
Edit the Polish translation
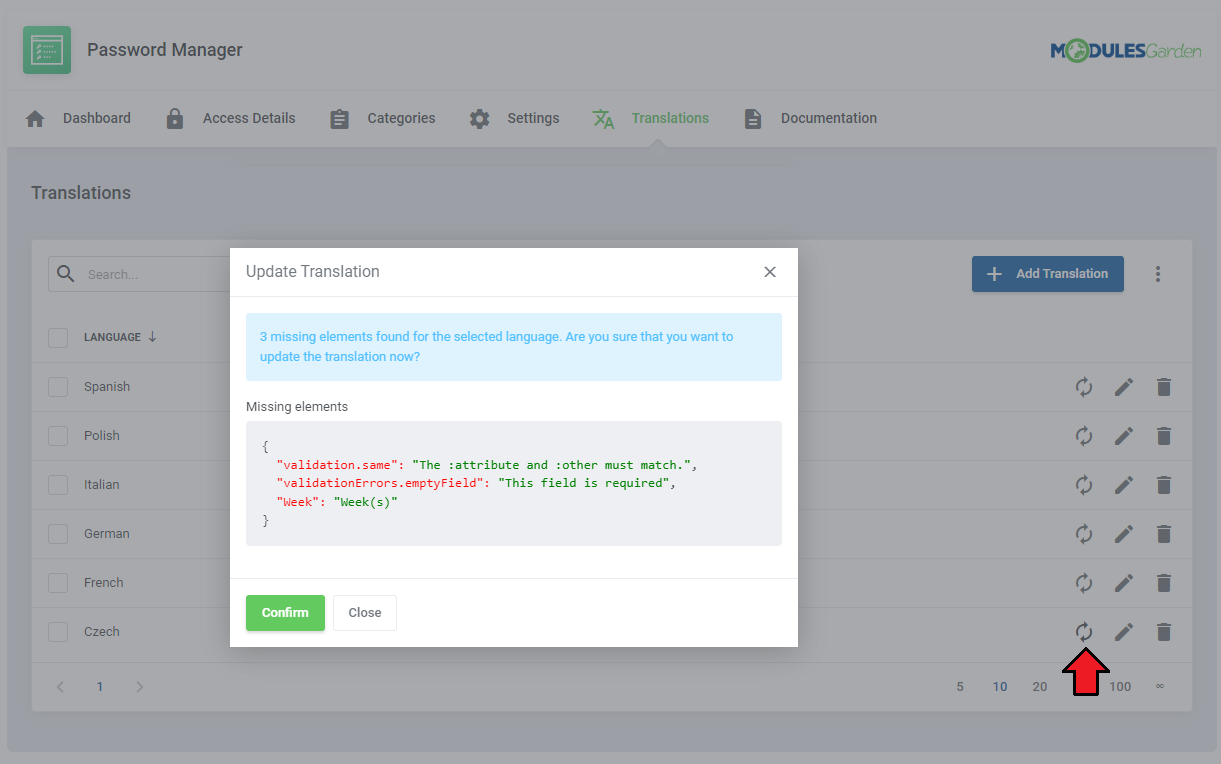tap(1124, 436)
